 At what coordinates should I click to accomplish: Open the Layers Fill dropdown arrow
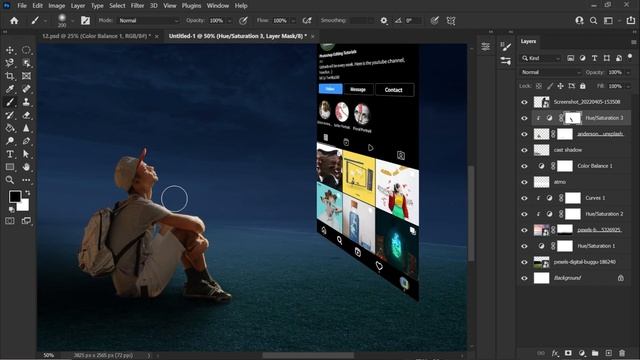(628, 86)
